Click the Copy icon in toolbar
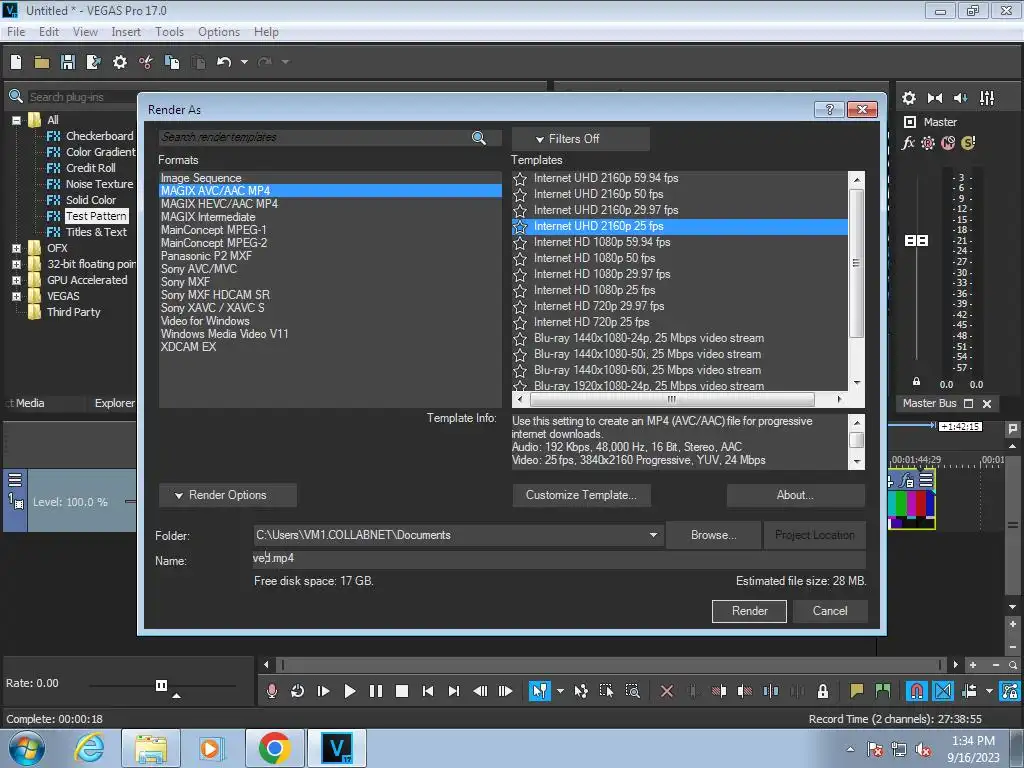 click(172, 62)
